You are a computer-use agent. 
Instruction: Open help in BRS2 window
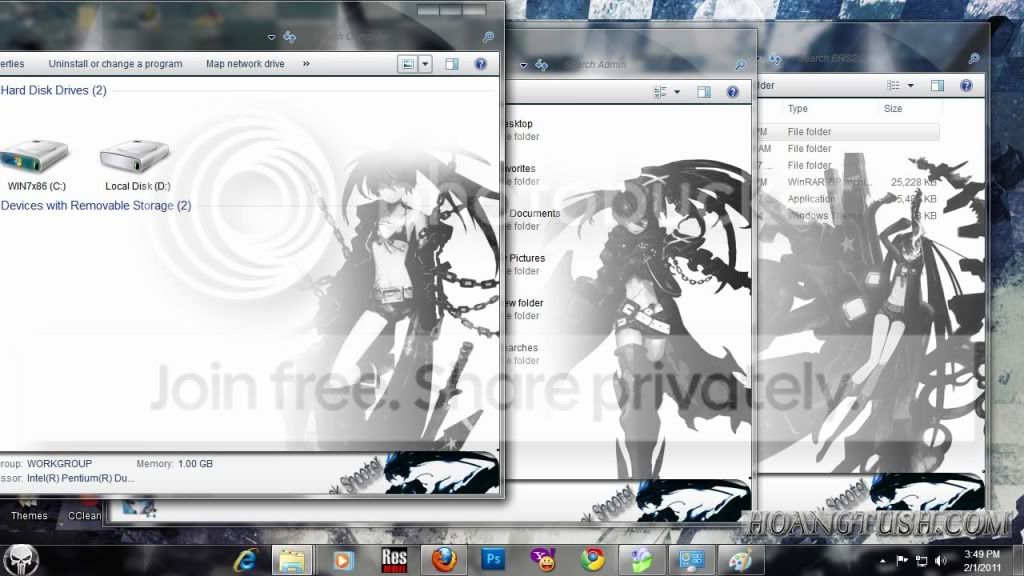click(967, 86)
